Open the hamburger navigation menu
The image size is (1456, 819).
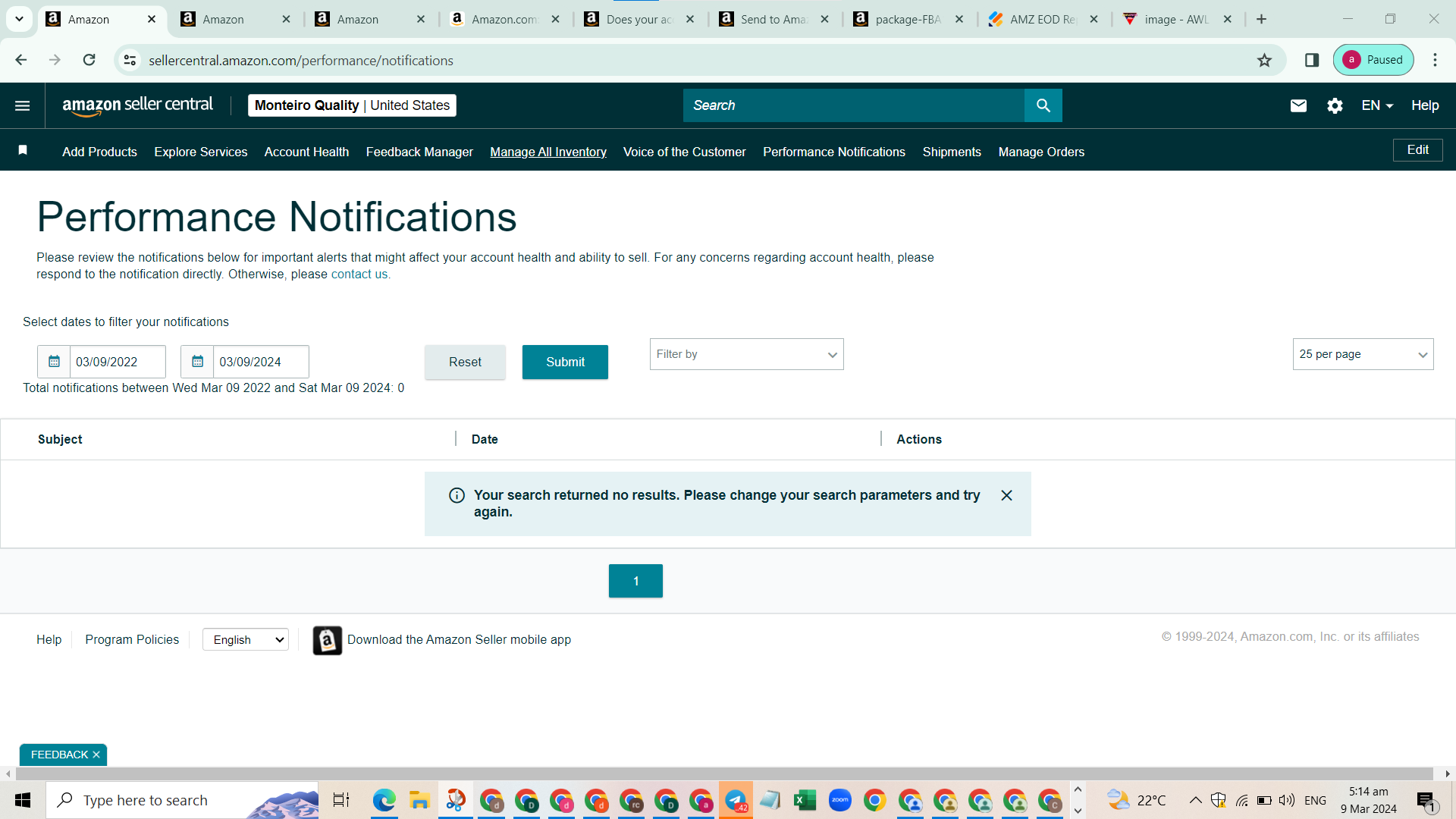coord(23,105)
